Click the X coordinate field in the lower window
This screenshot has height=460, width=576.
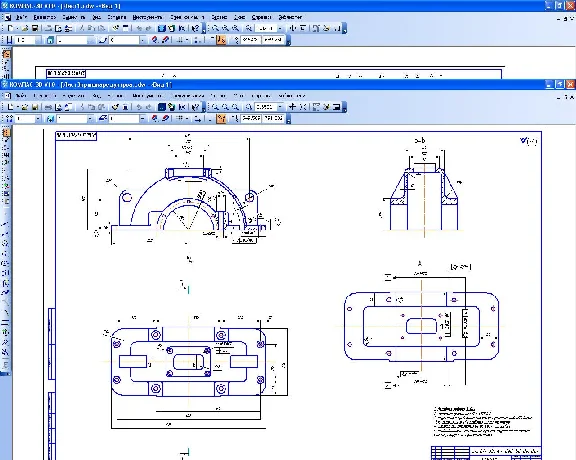(x=251, y=118)
